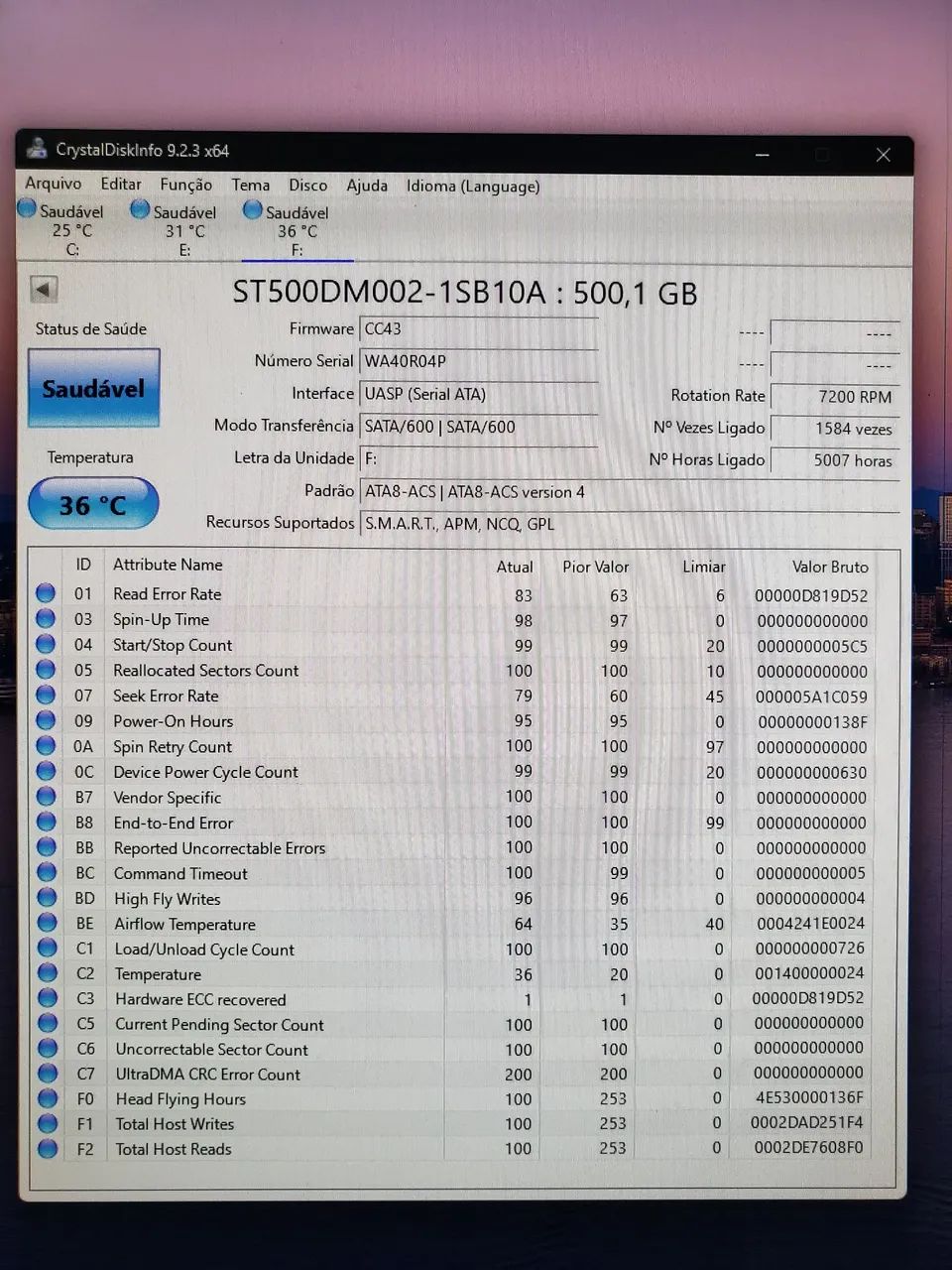Image resolution: width=952 pixels, height=1270 pixels.
Task: Click the Attribute Name column header
Action: pos(168,564)
